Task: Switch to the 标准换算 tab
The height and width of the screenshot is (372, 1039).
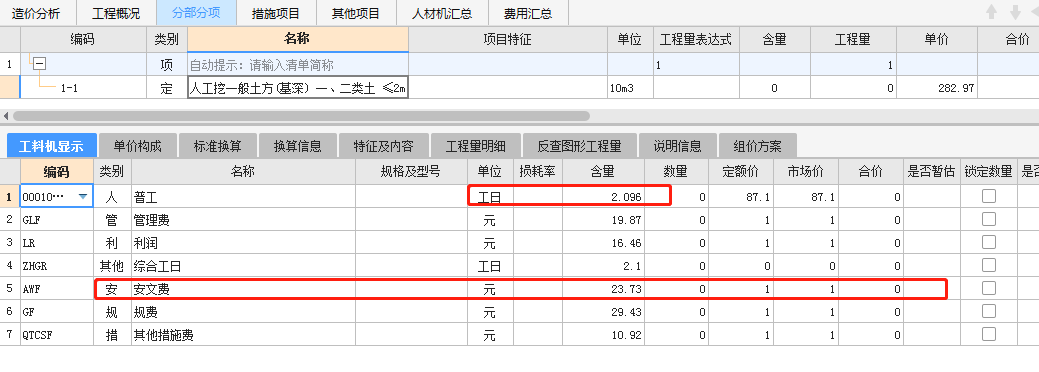Action: pyautogui.click(x=217, y=146)
